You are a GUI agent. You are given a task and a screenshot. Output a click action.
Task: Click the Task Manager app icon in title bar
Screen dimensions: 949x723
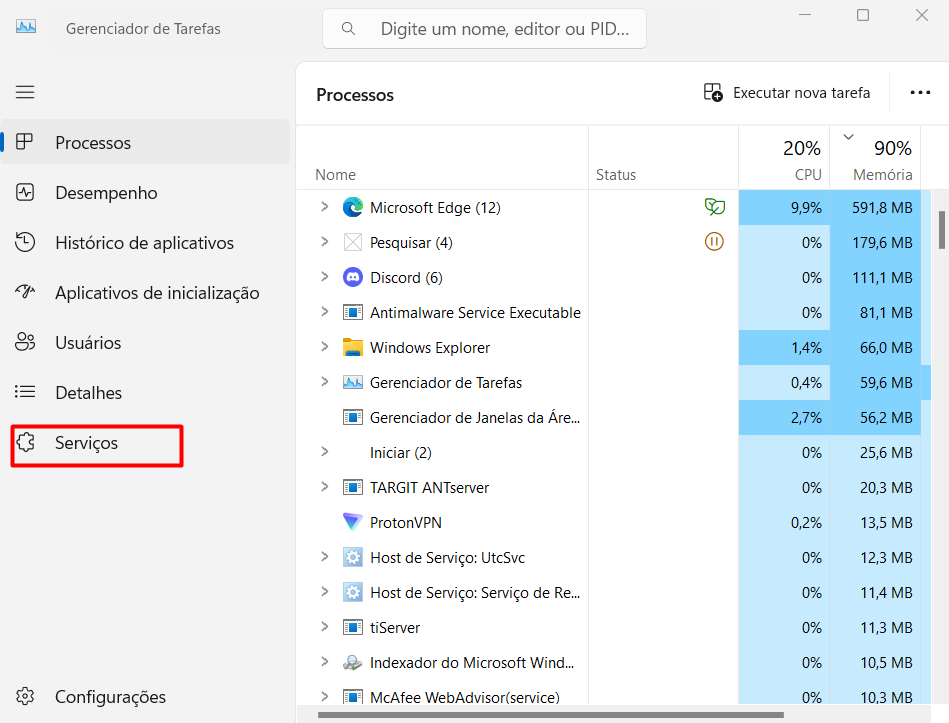click(x=25, y=28)
